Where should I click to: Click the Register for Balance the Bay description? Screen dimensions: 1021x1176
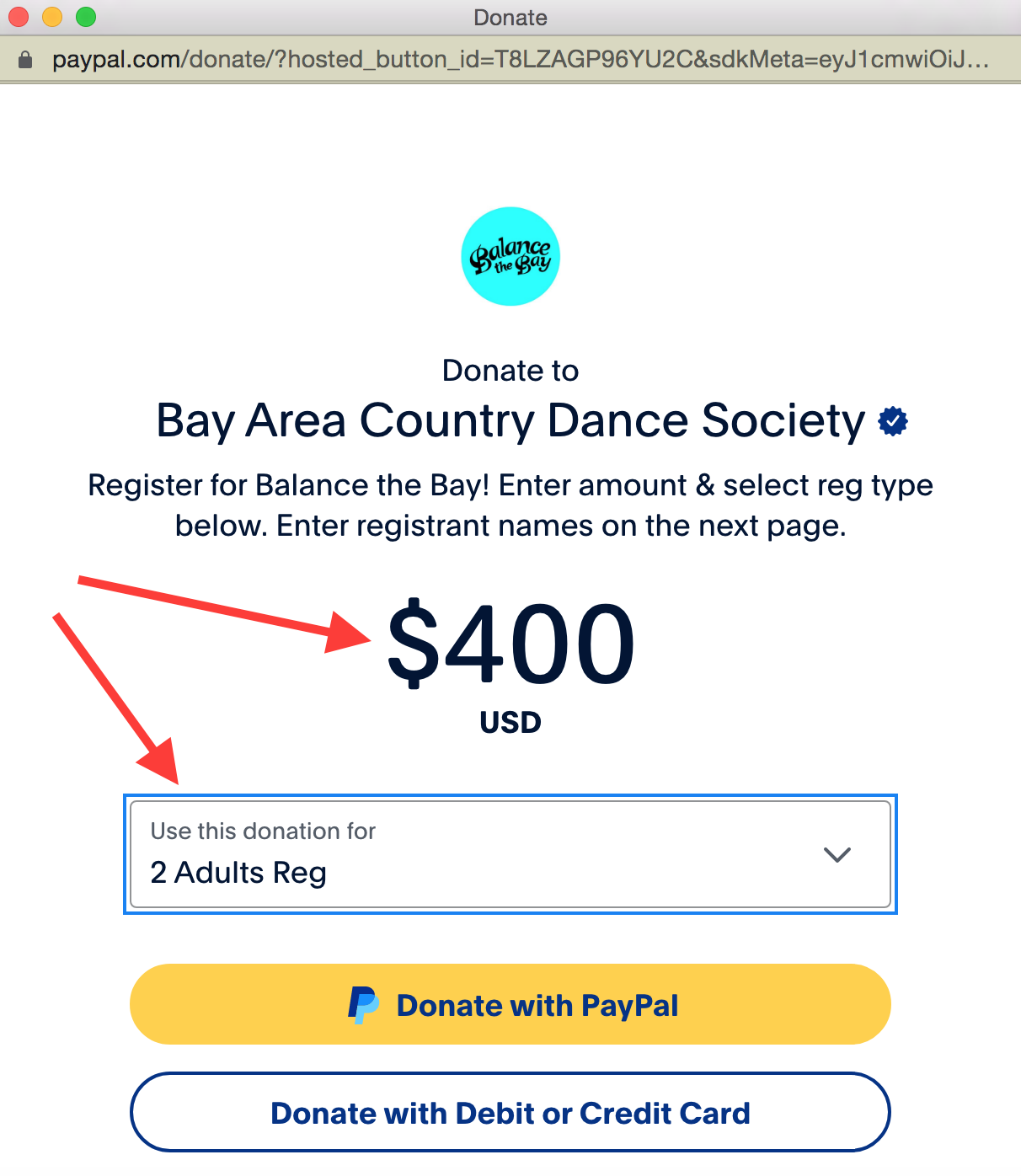click(x=510, y=486)
